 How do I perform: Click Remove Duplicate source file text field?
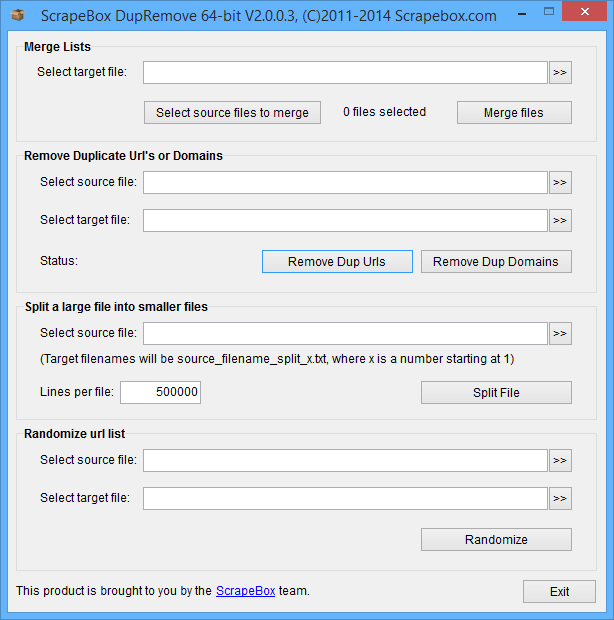point(345,182)
